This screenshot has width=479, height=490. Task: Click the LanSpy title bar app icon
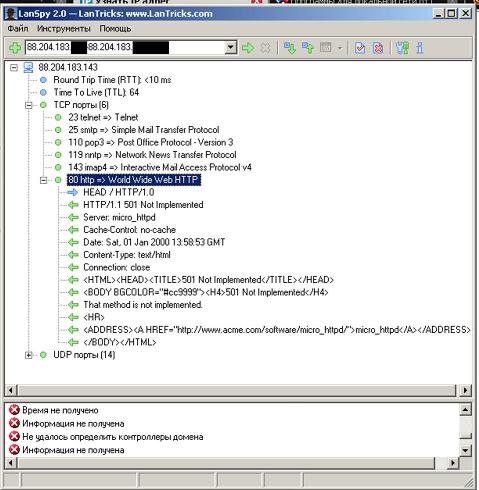[x=11, y=14]
